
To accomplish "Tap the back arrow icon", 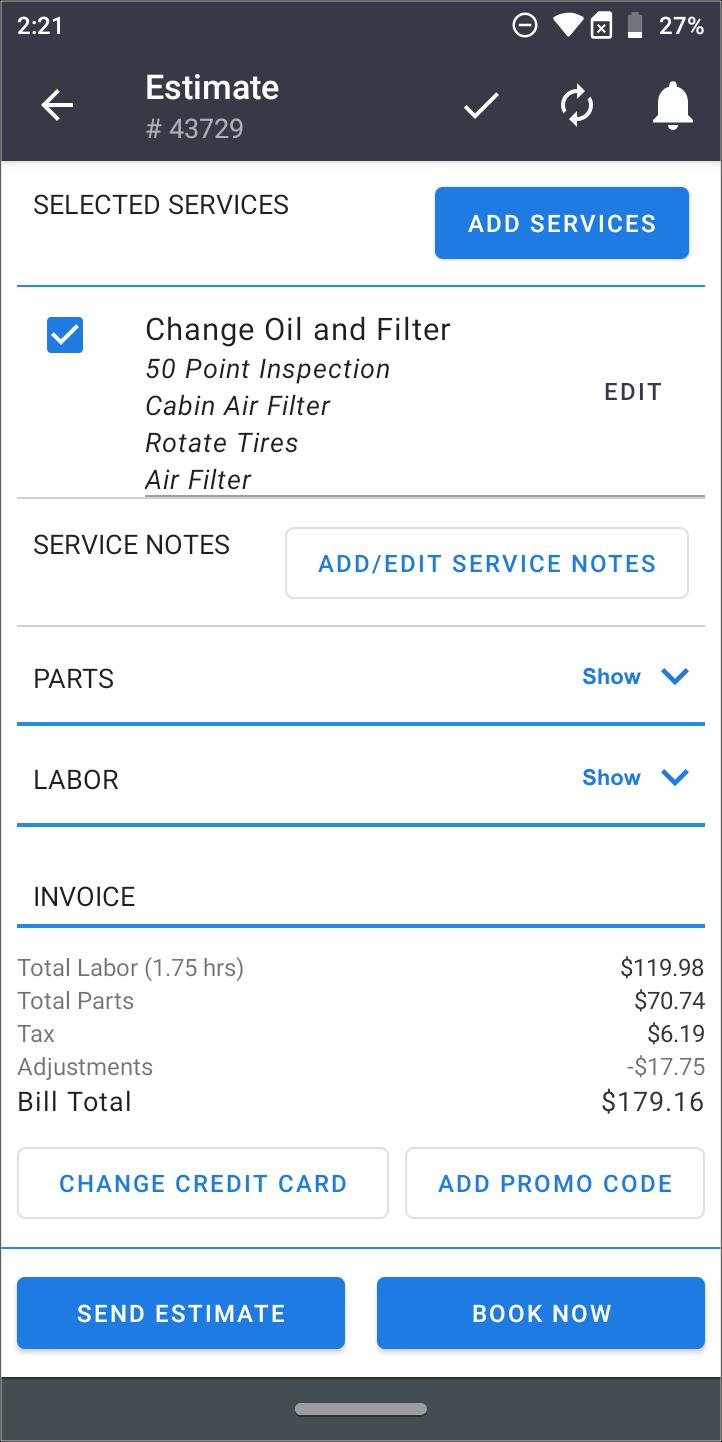I will (x=57, y=105).
